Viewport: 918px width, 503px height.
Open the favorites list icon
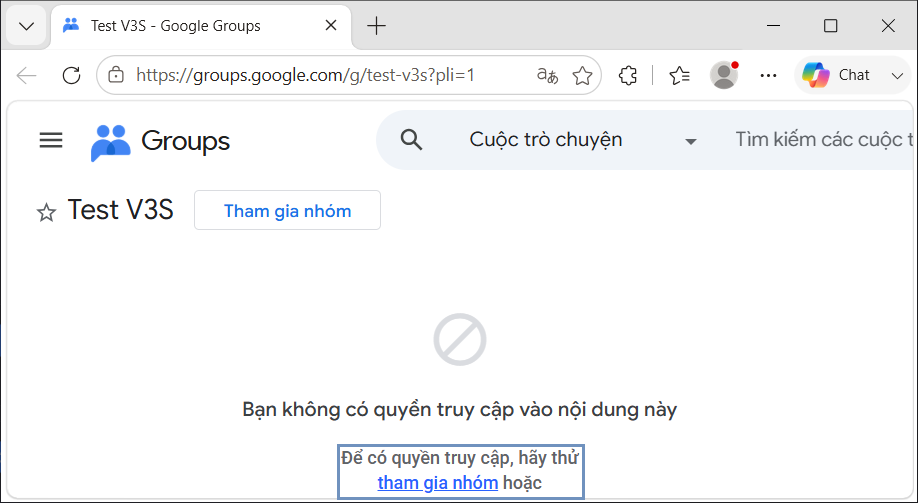tap(679, 75)
